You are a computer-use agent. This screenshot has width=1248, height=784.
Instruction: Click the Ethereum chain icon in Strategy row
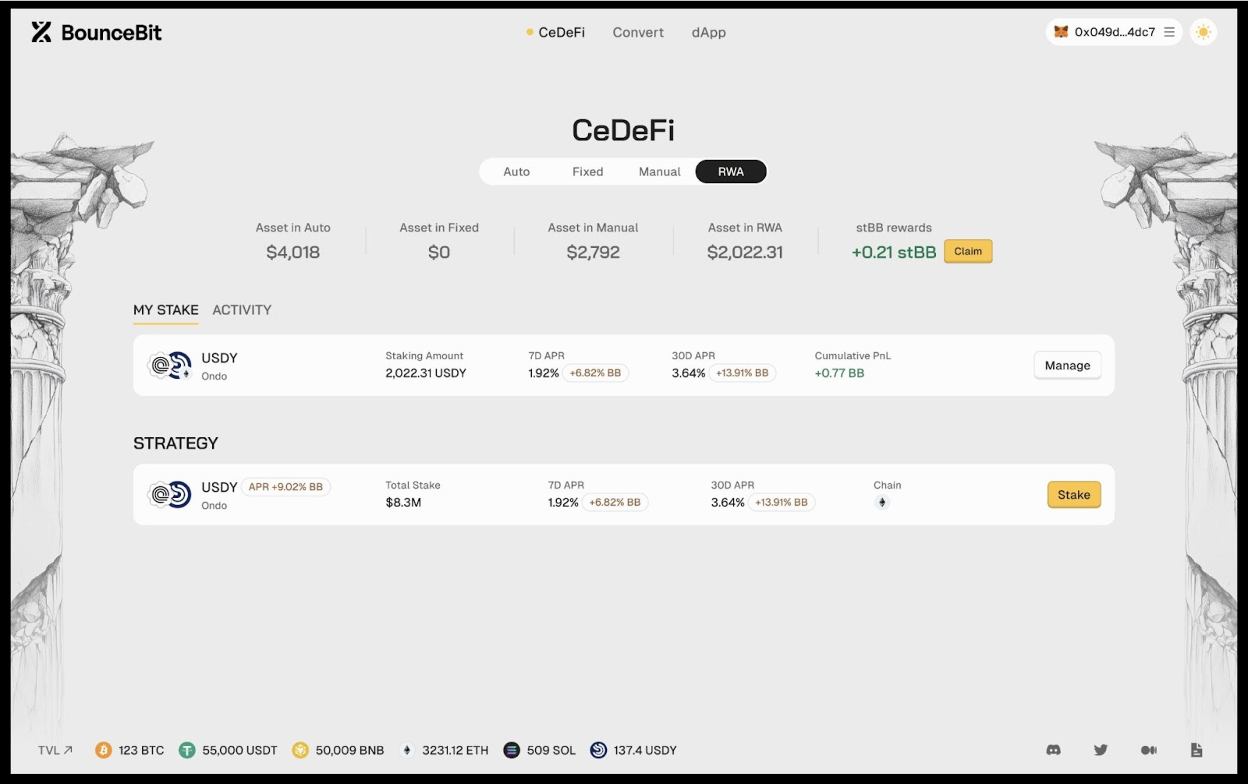coord(882,503)
